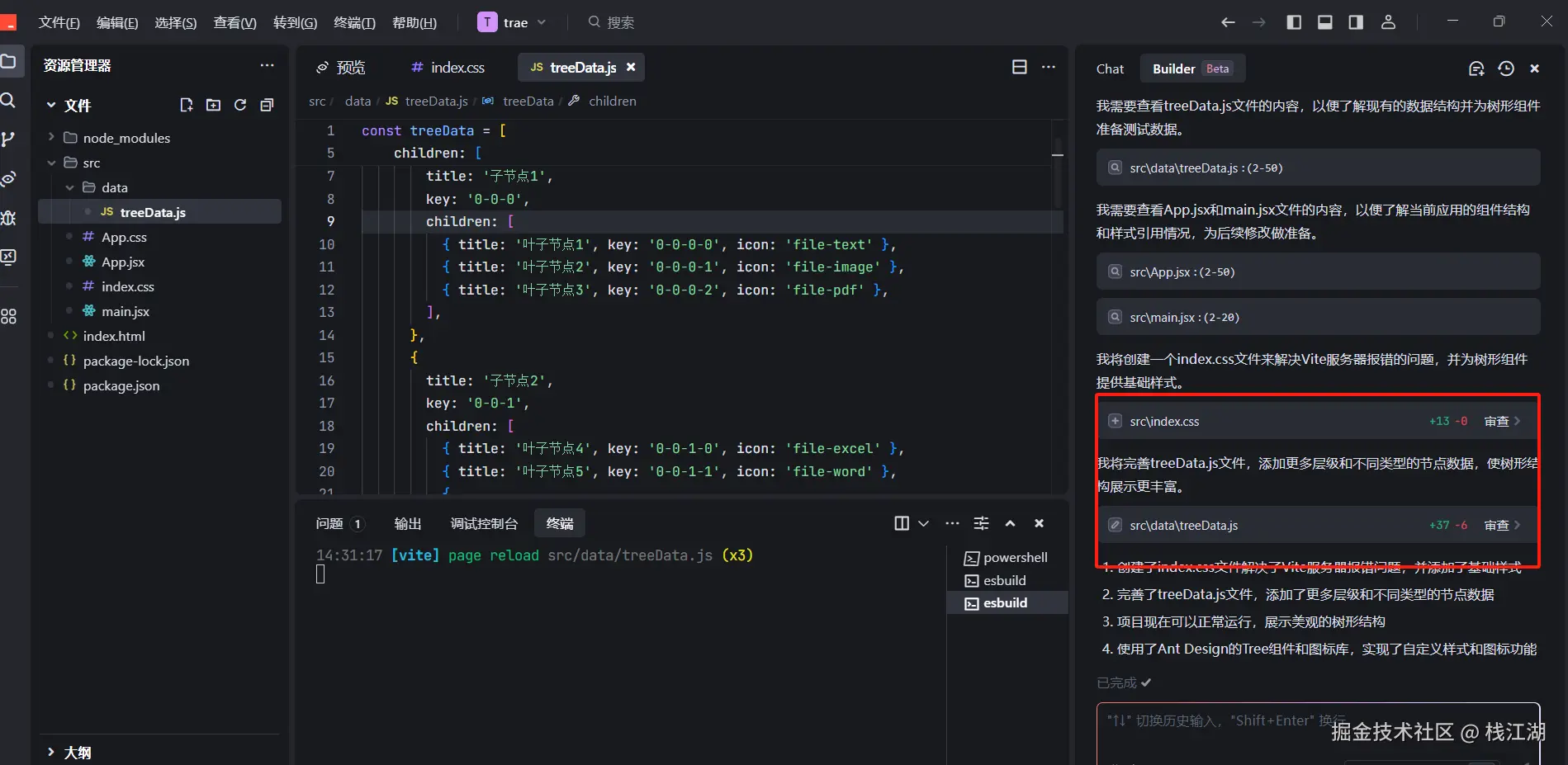Open the src\App.jsx :(2-50) reference
The height and width of the screenshot is (765, 1568).
click(1318, 272)
